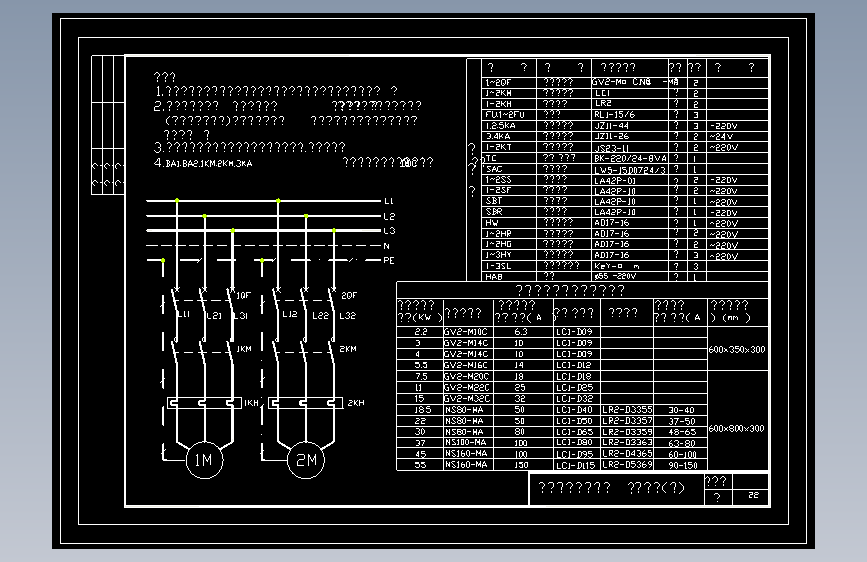The width and height of the screenshot is (867, 562).
Task: Select the LR2-D5369 relay cell
Action: click(627, 465)
